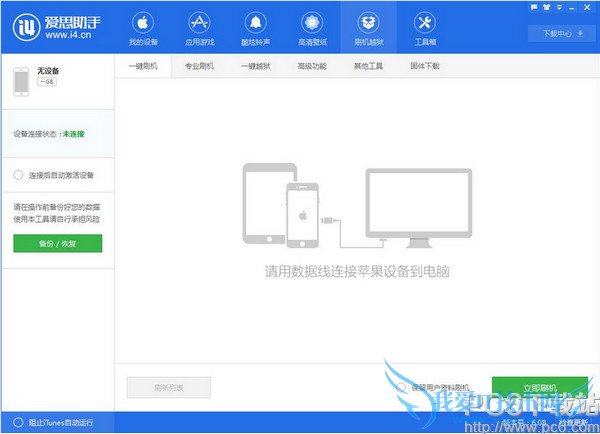
Task: Click the --GB storage capacity label
Action: coord(47,82)
